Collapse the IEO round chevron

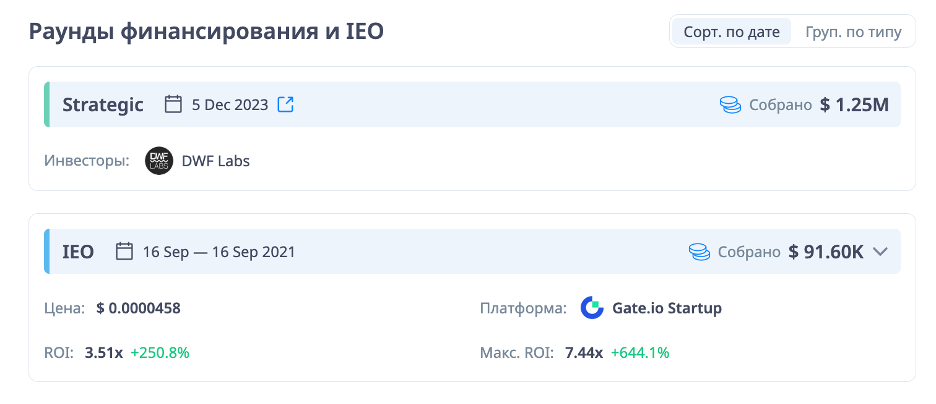point(880,251)
